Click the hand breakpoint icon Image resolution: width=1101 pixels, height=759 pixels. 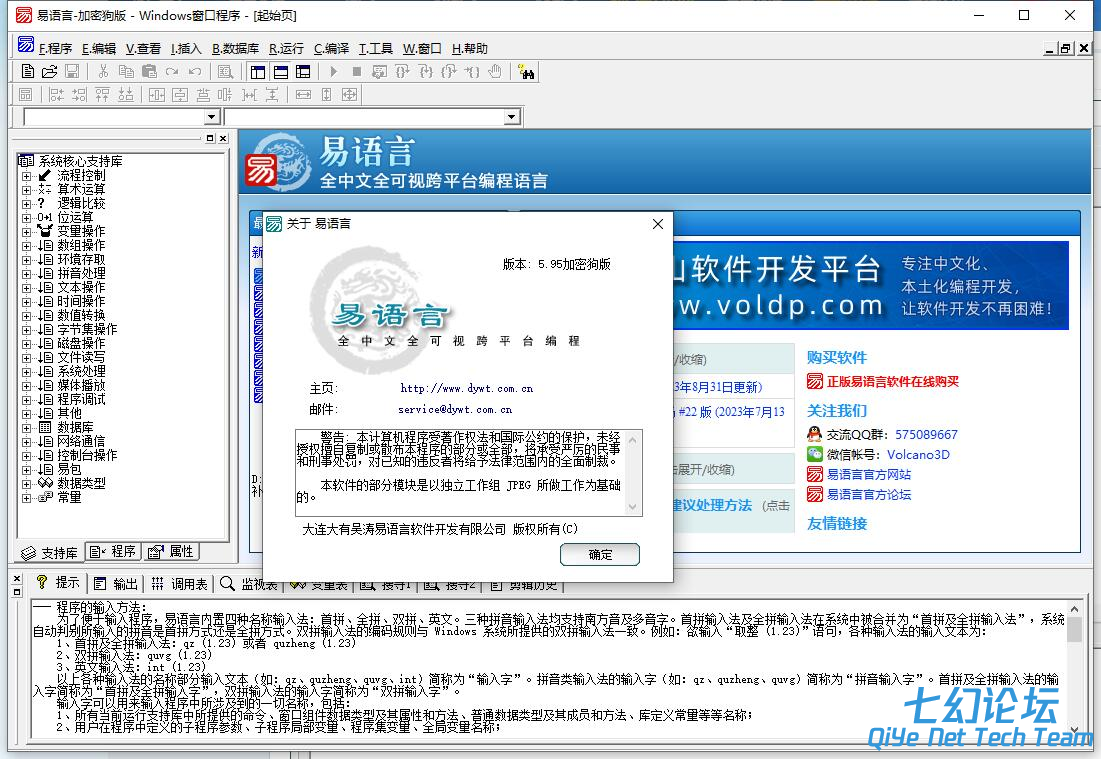point(495,72)
